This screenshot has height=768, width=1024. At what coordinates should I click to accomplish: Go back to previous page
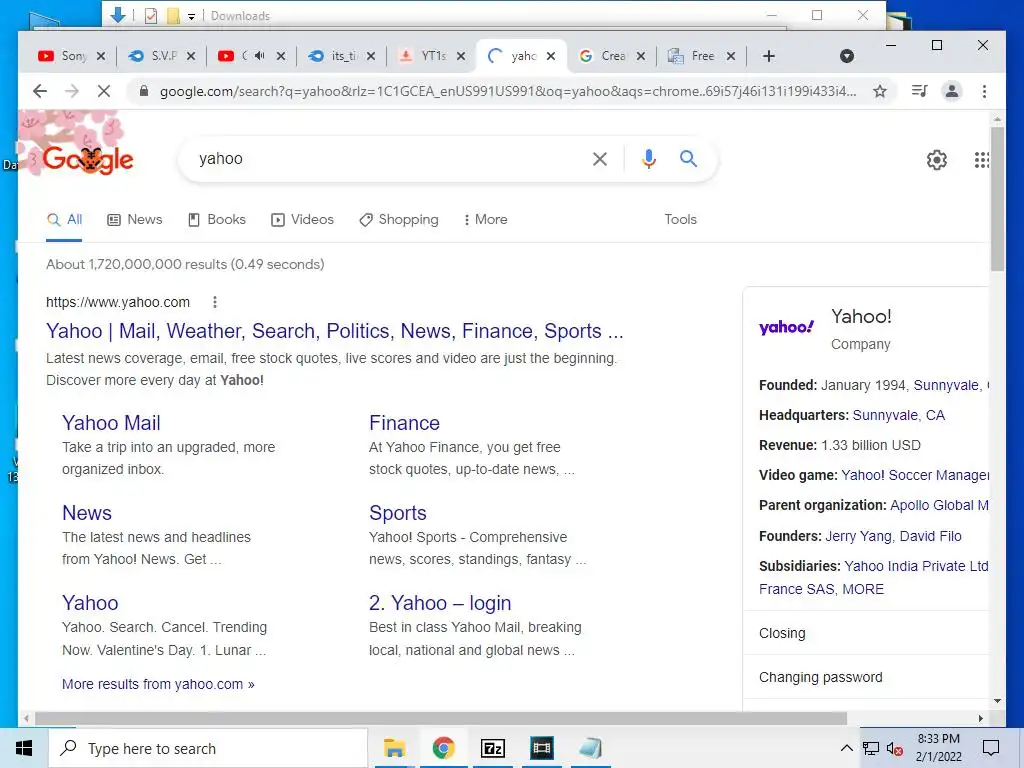click(40, 91)
